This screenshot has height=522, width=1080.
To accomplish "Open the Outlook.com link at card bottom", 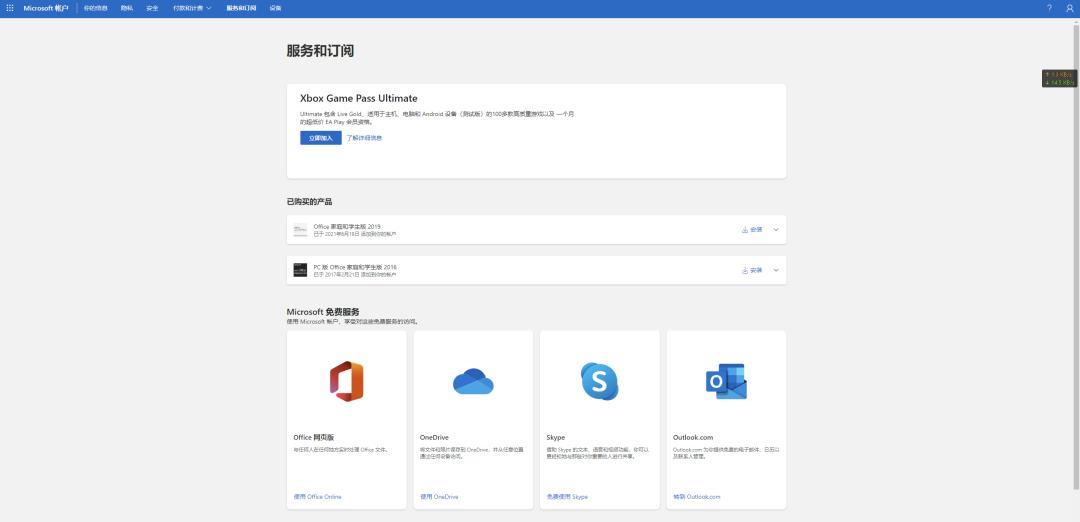I will click(x=697, y=497).
